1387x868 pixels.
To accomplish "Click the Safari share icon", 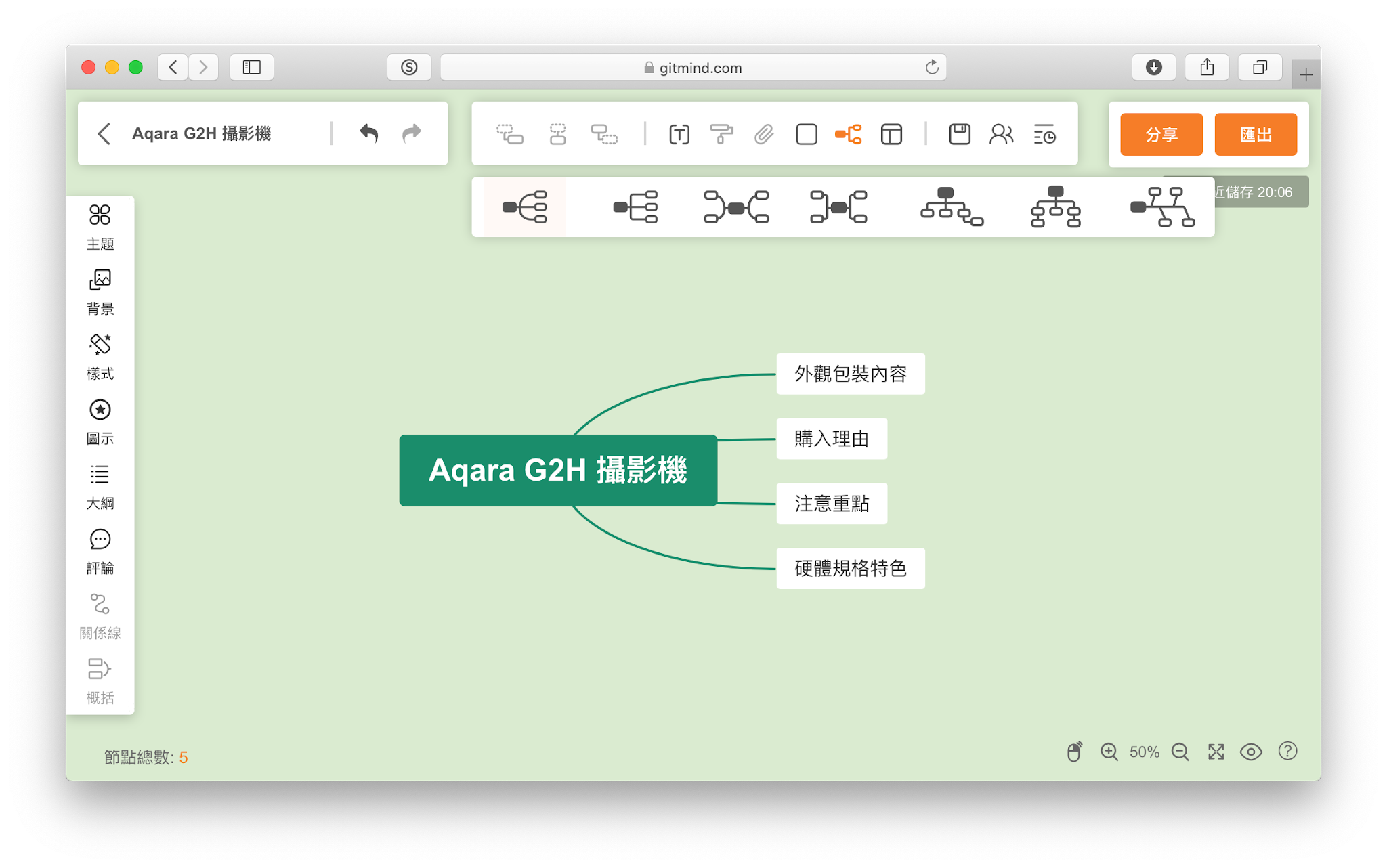I will coord(1207,67).
